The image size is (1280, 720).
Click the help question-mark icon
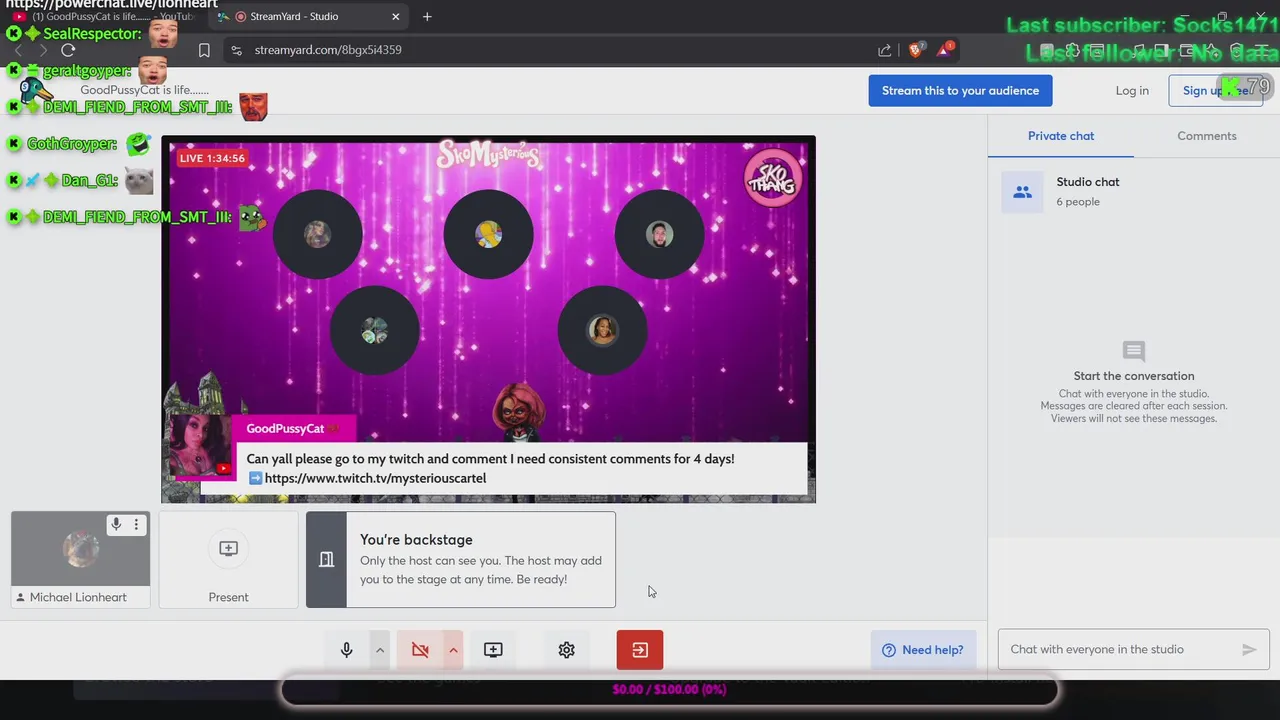[x=889, y=650]
